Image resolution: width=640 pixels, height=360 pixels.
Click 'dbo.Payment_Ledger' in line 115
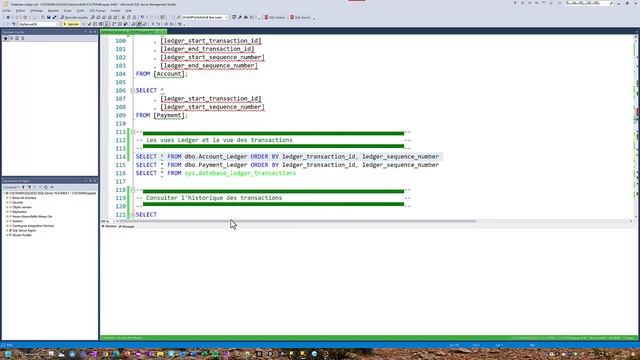[216, 165]
